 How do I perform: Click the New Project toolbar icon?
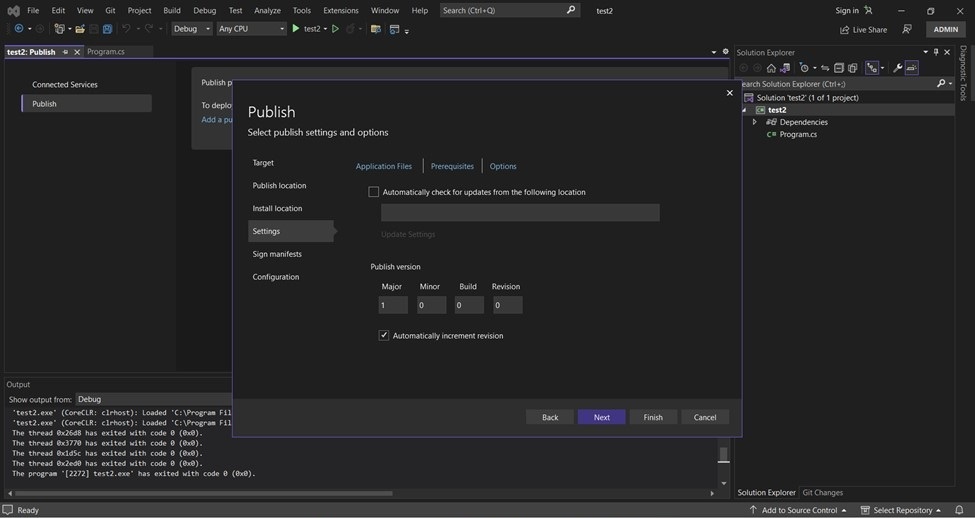59,29
